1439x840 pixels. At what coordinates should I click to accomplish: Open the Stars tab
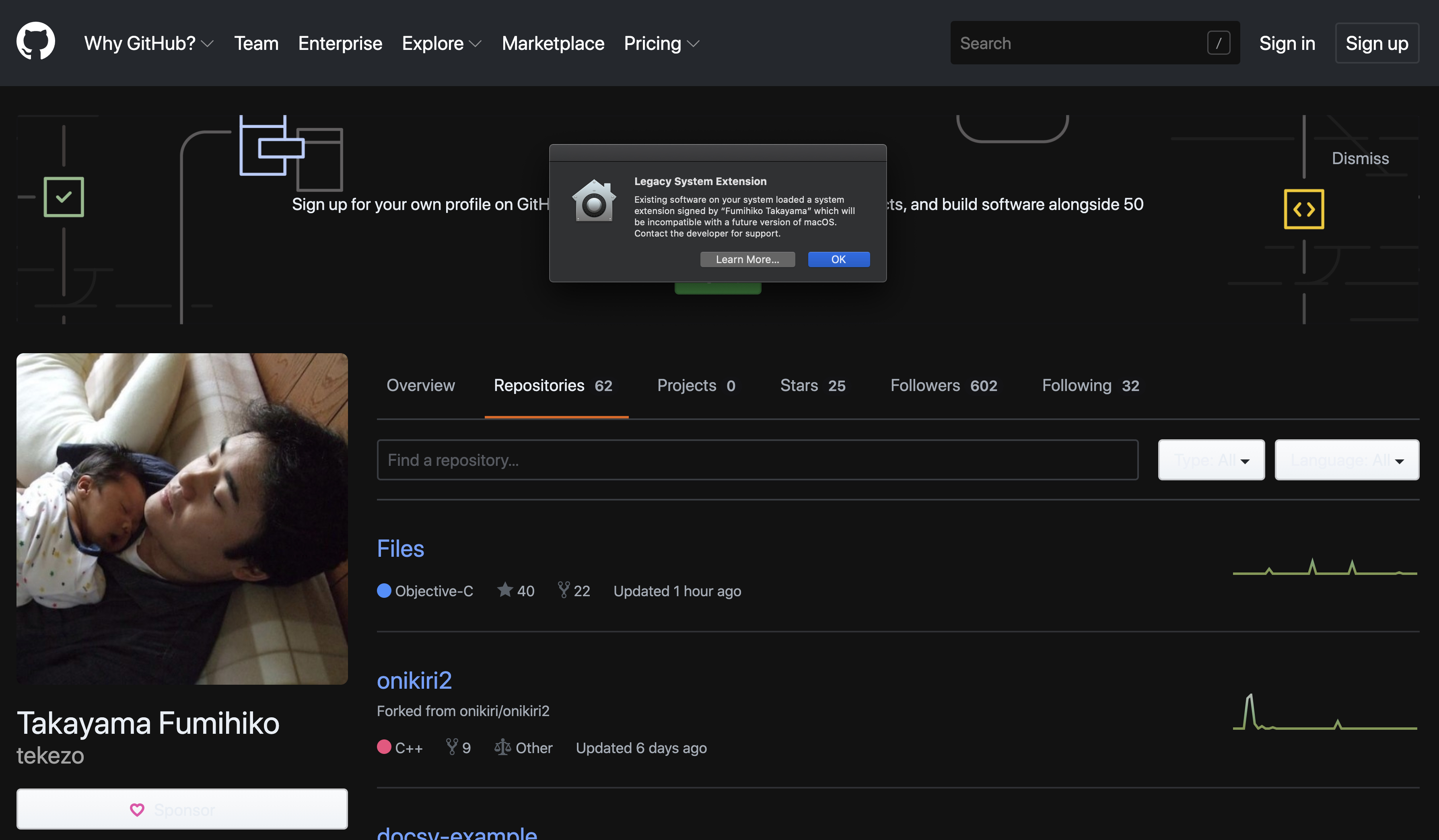(812, 385)
